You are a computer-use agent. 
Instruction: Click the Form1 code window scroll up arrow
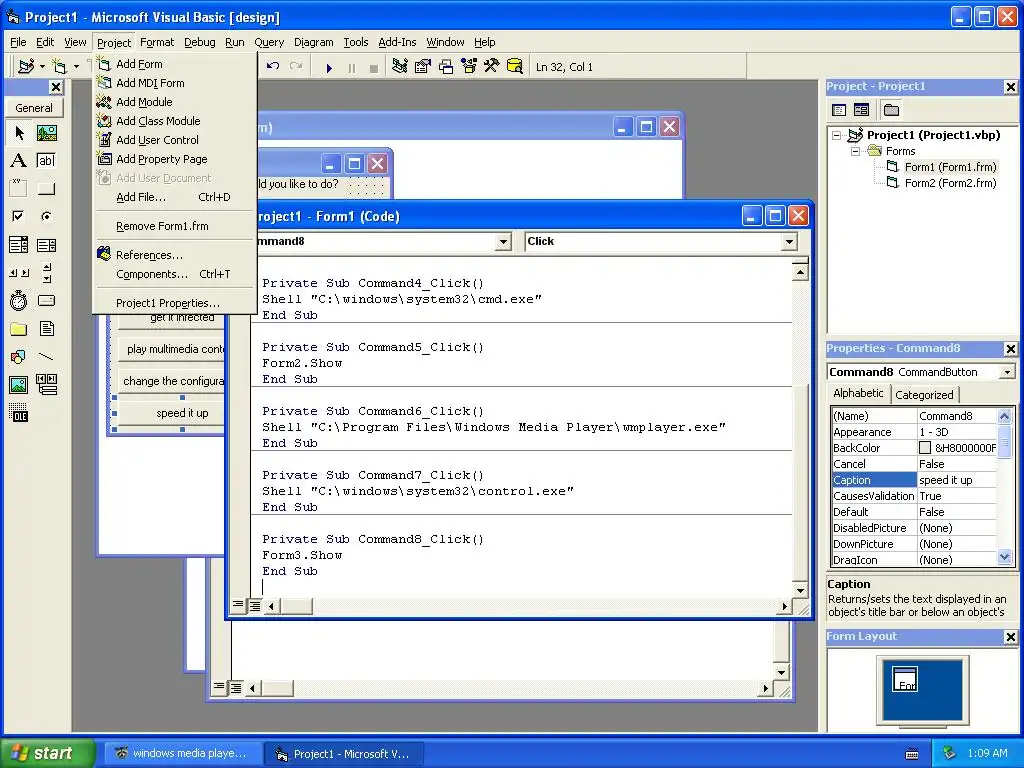point(801,272)
